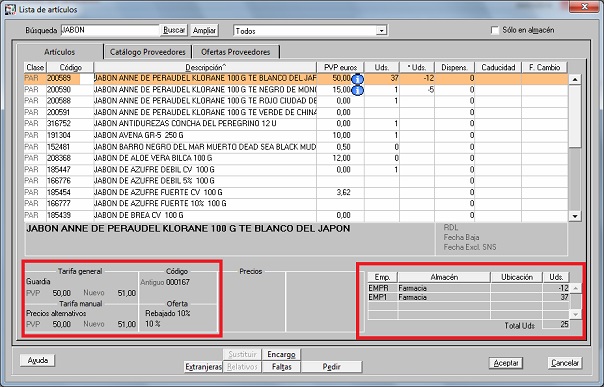Click the EMP1 Farmacia warehouse row

pyautogui.click(x=468, y=297)
